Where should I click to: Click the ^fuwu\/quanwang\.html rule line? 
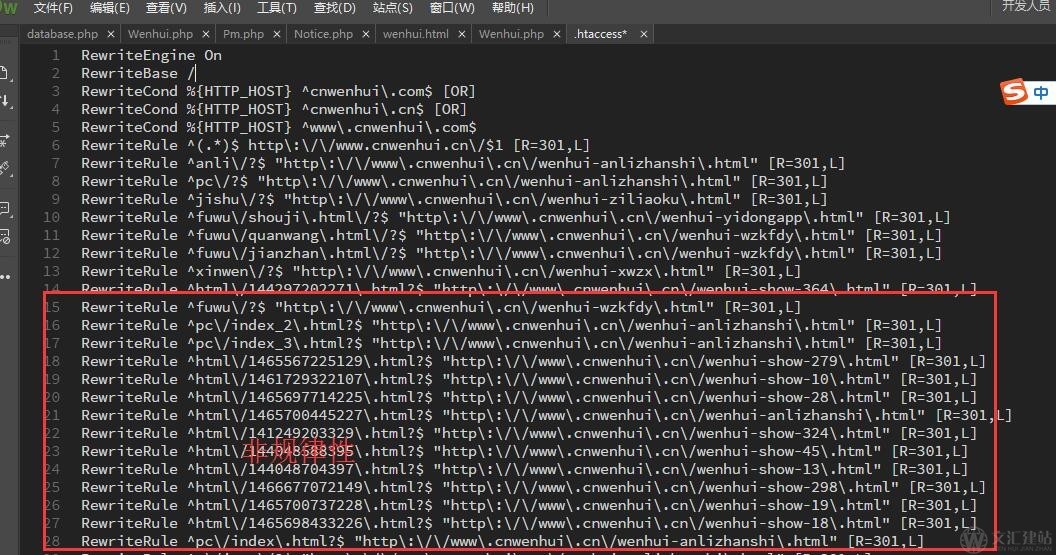[x=511, y=235]
